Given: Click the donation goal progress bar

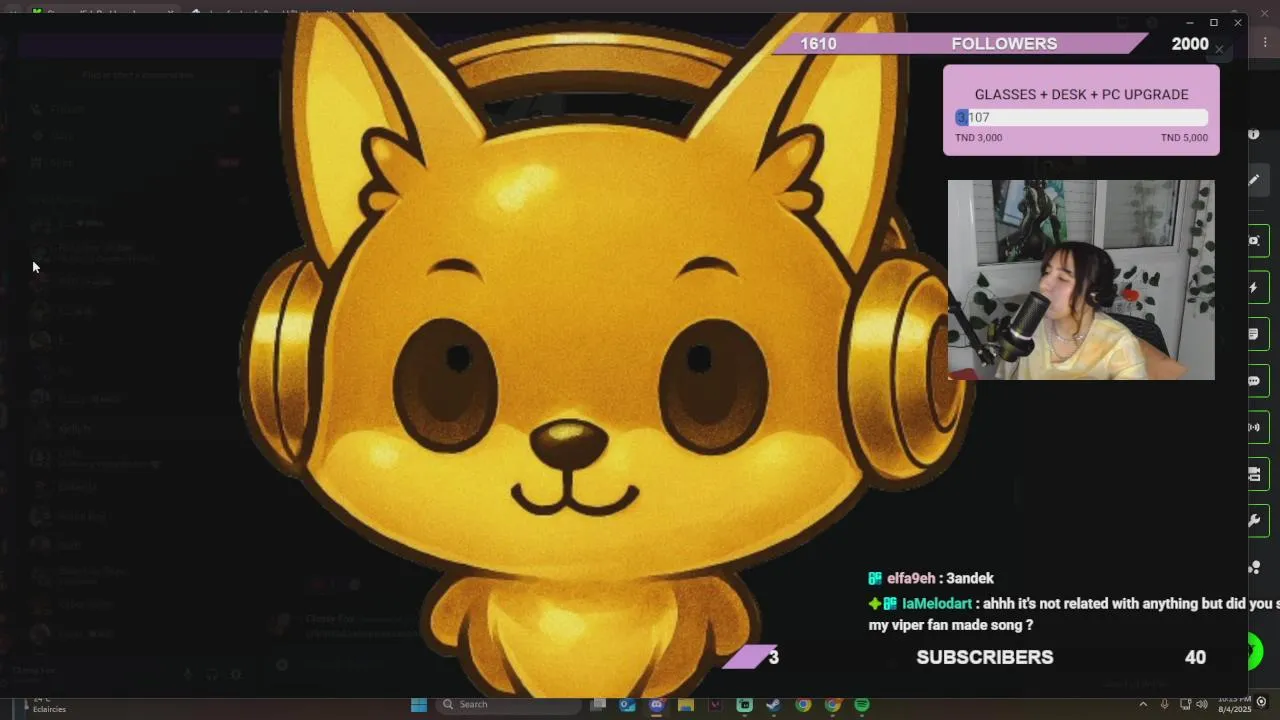Looking at the screenshot, I should pyautogui.click(x=1081, y=117).
